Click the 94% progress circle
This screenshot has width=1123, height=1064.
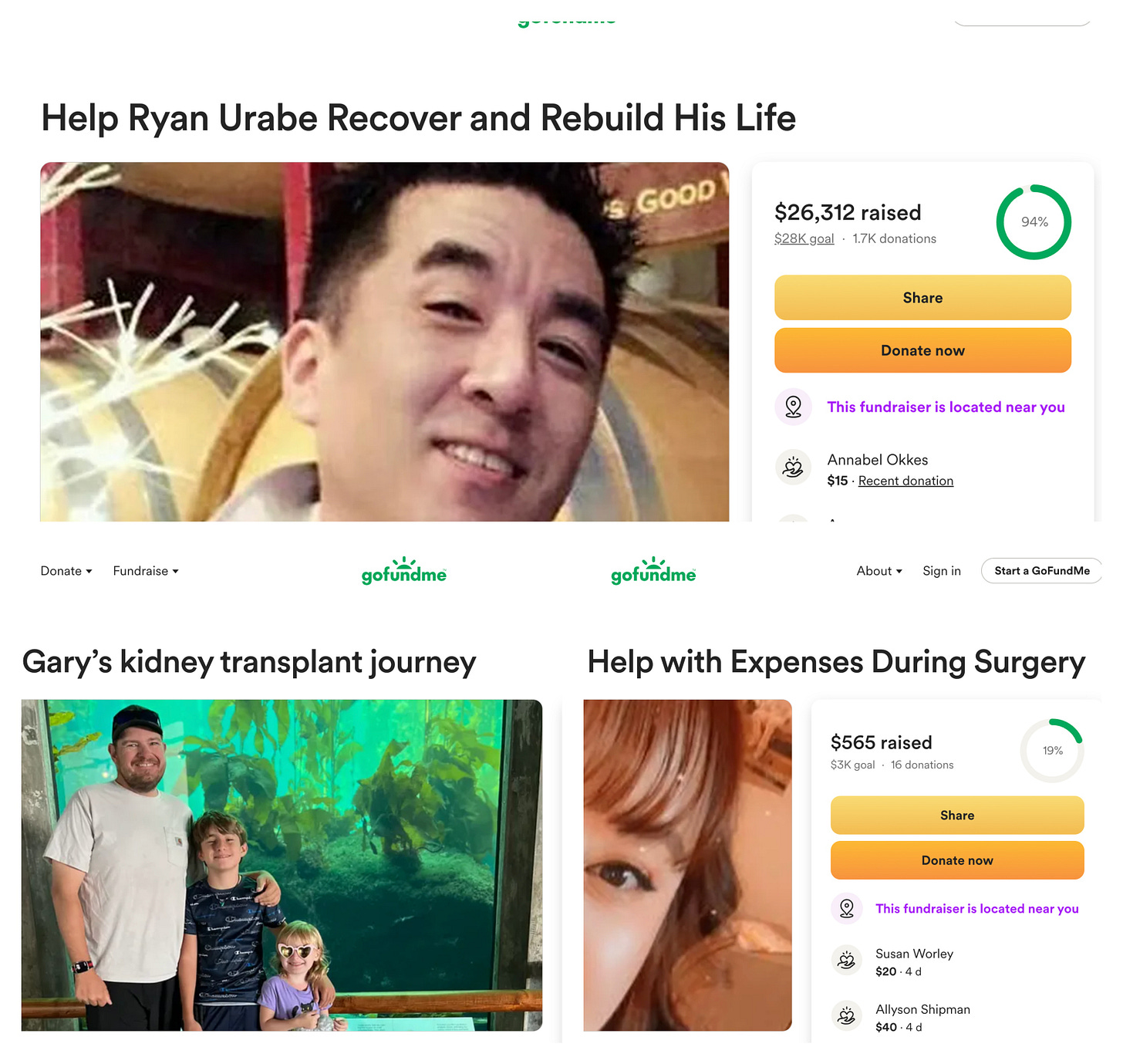pos(1034,222)
